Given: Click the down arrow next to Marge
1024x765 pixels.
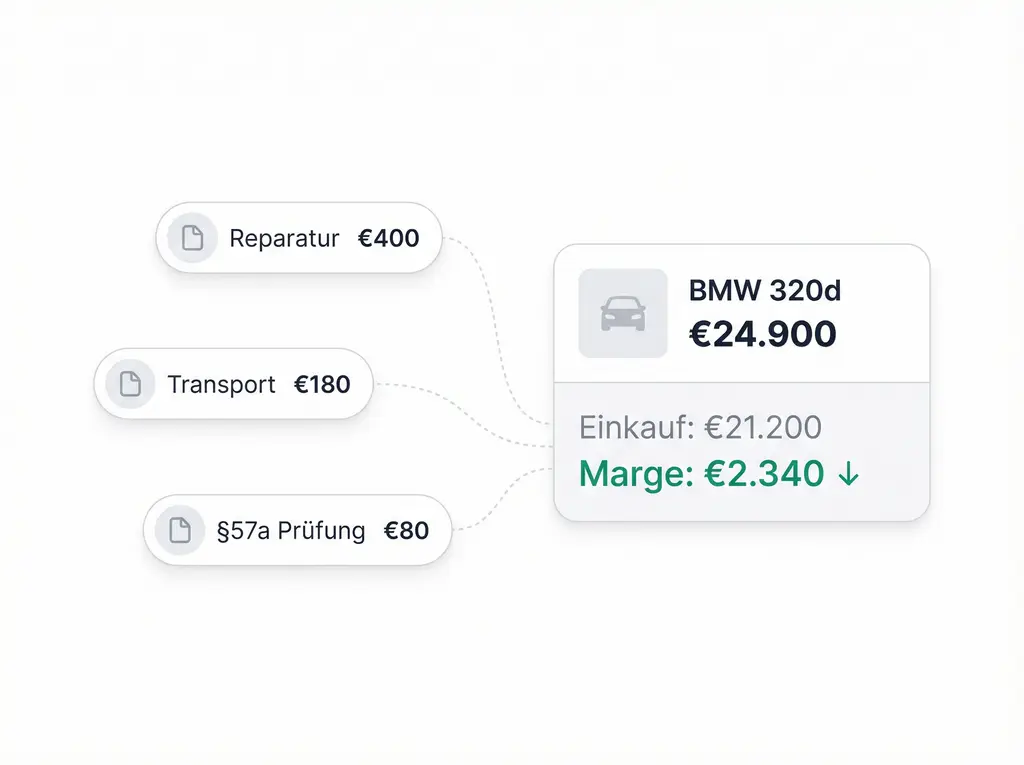Looking at the screenshot, I should click(x=848, y=475).
